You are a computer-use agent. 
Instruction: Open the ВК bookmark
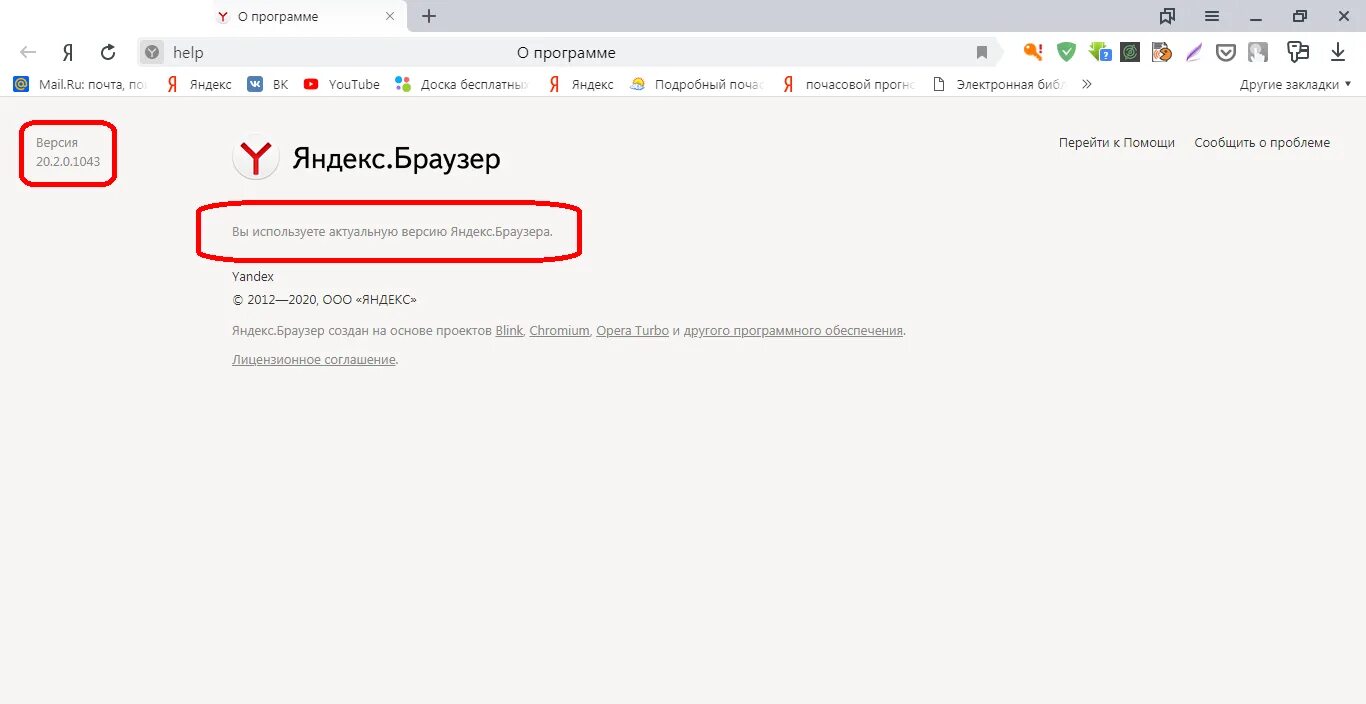point(268,85)
